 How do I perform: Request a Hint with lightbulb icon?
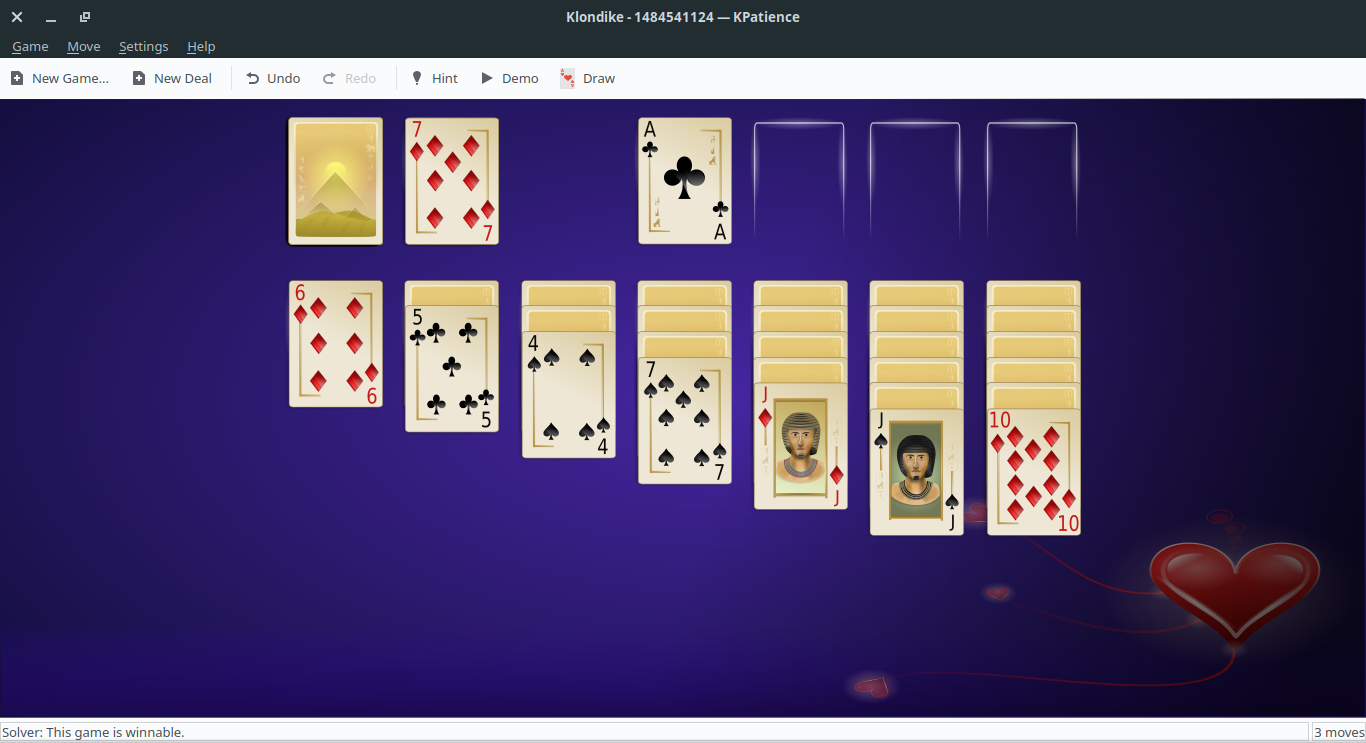tap(435, 78)
